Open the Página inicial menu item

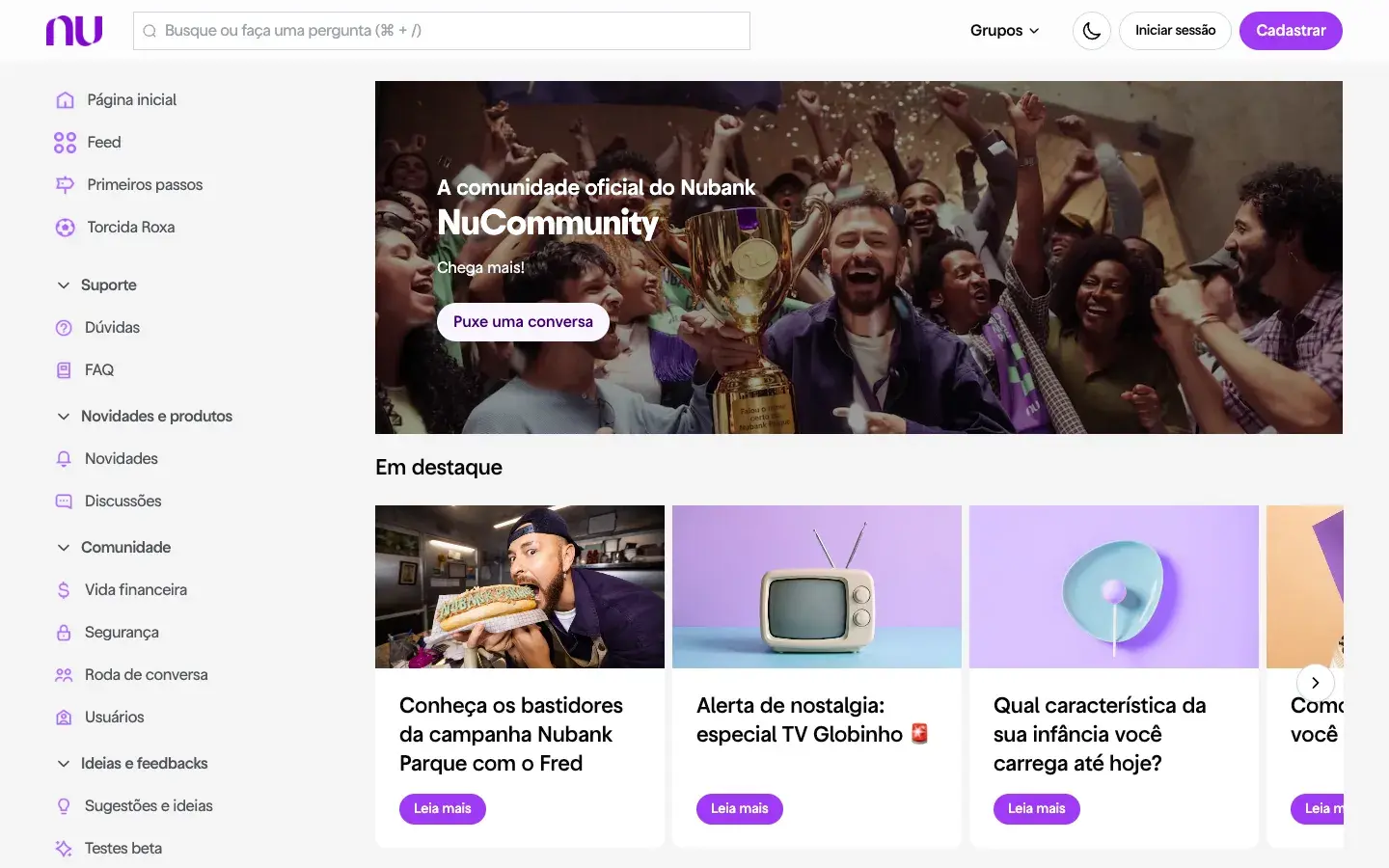coord(132,100)
